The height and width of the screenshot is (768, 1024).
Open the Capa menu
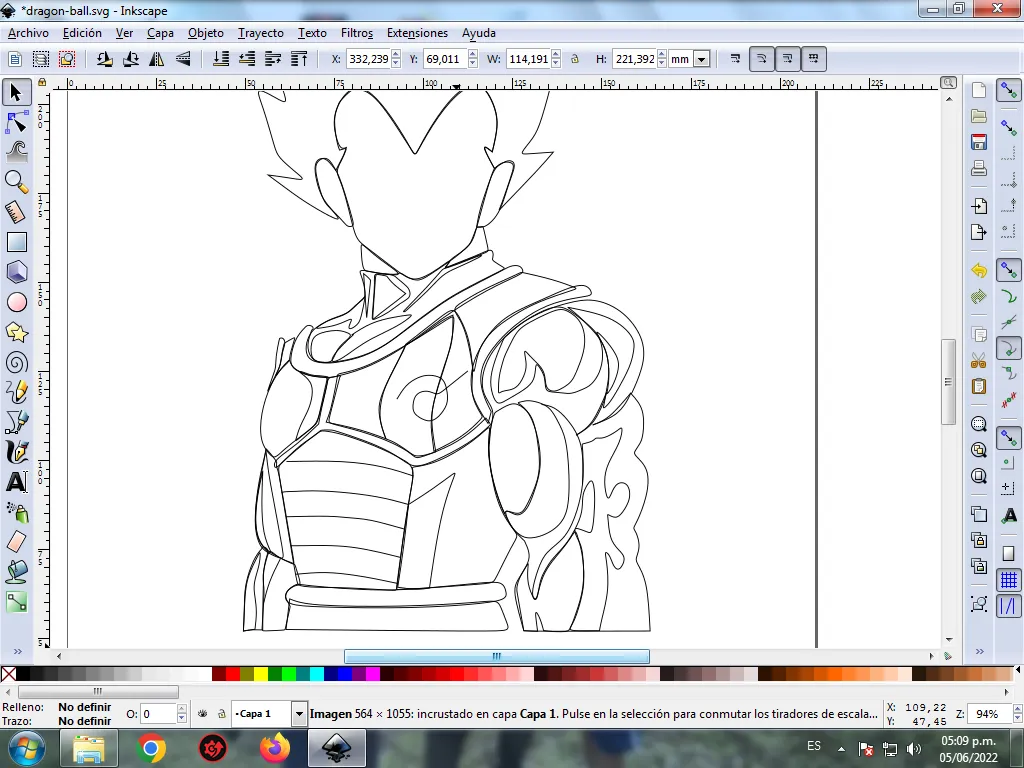click(x=160, y=33)
